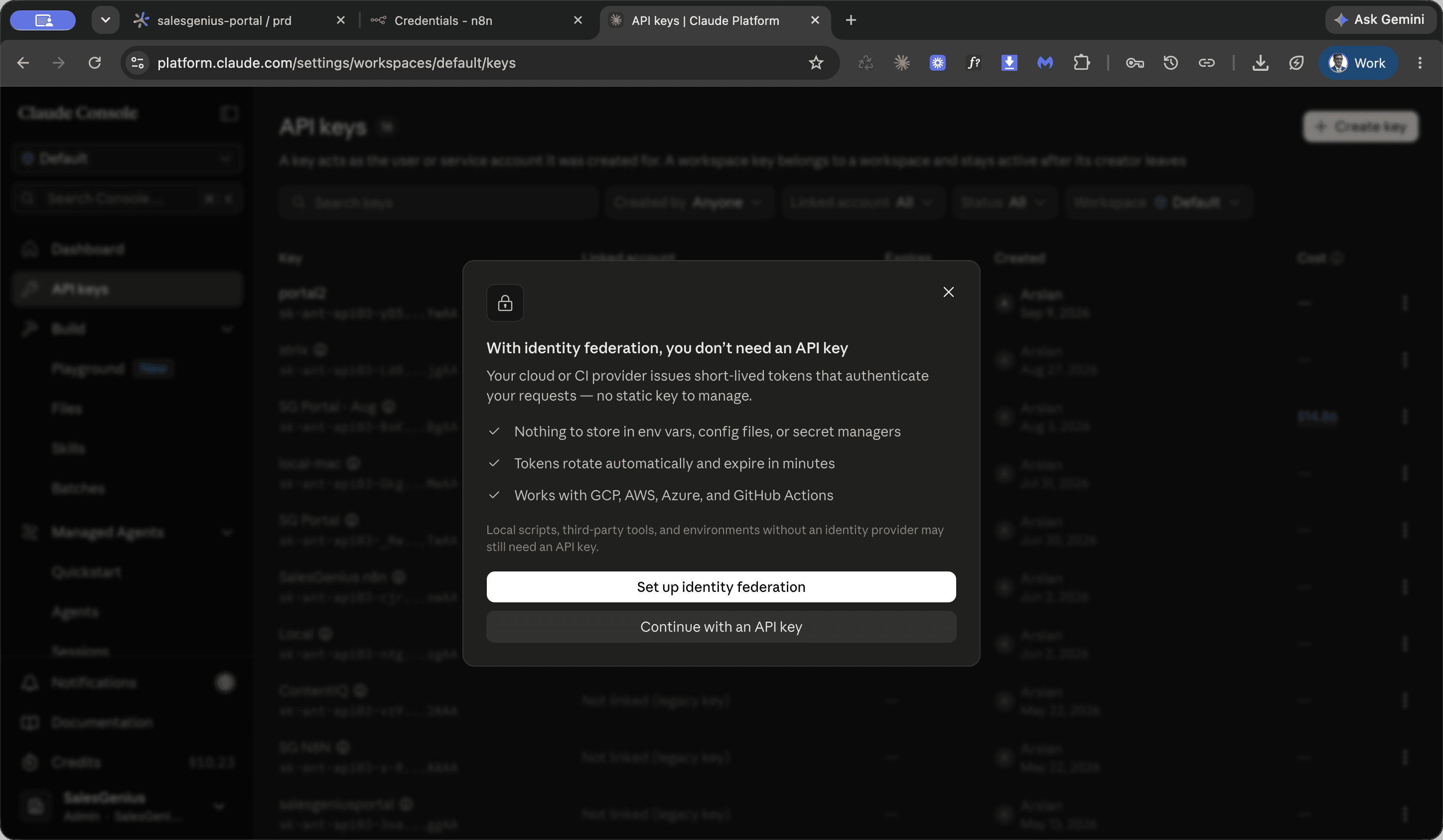The width and height of the screenshot is (1443, 840).
Task: Click Set up identity federation
Action: point(721,586)
